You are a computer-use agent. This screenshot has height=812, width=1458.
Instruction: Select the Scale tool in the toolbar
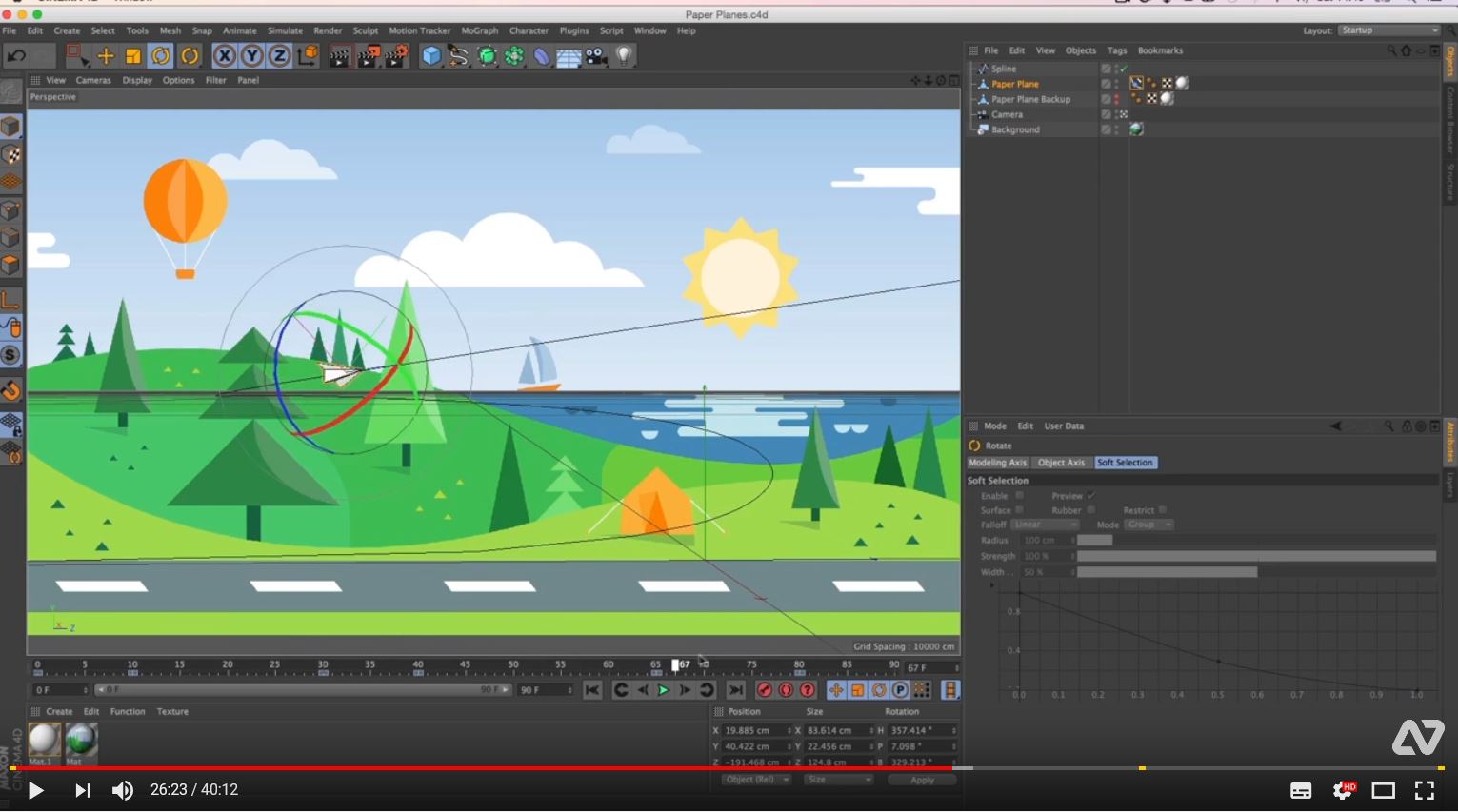point(133,56)
